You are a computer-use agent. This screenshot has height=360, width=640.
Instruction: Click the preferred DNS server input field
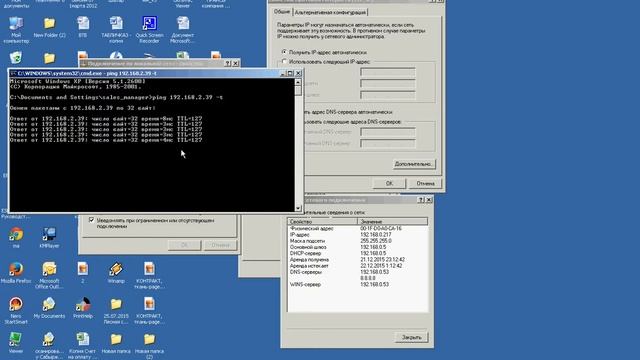(x=388, y=132)
